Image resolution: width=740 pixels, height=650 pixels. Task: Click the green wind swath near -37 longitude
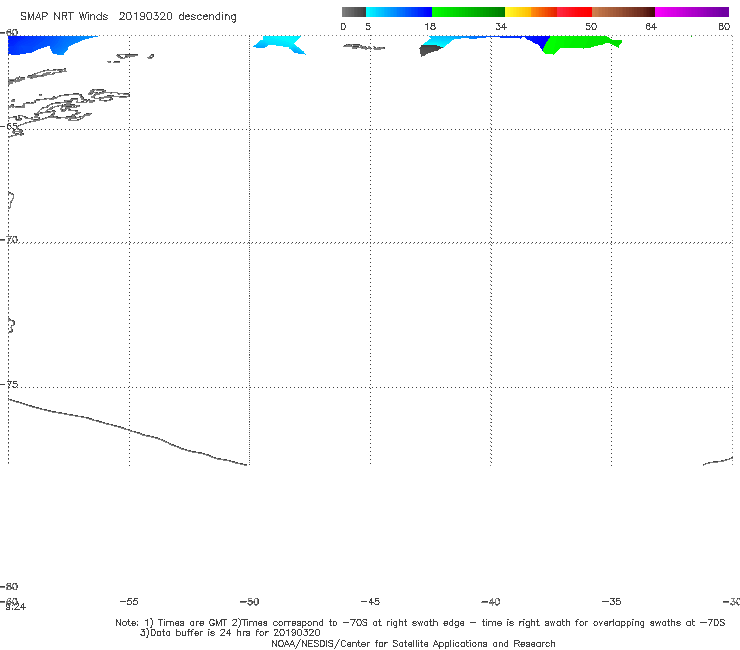[580, 44]
